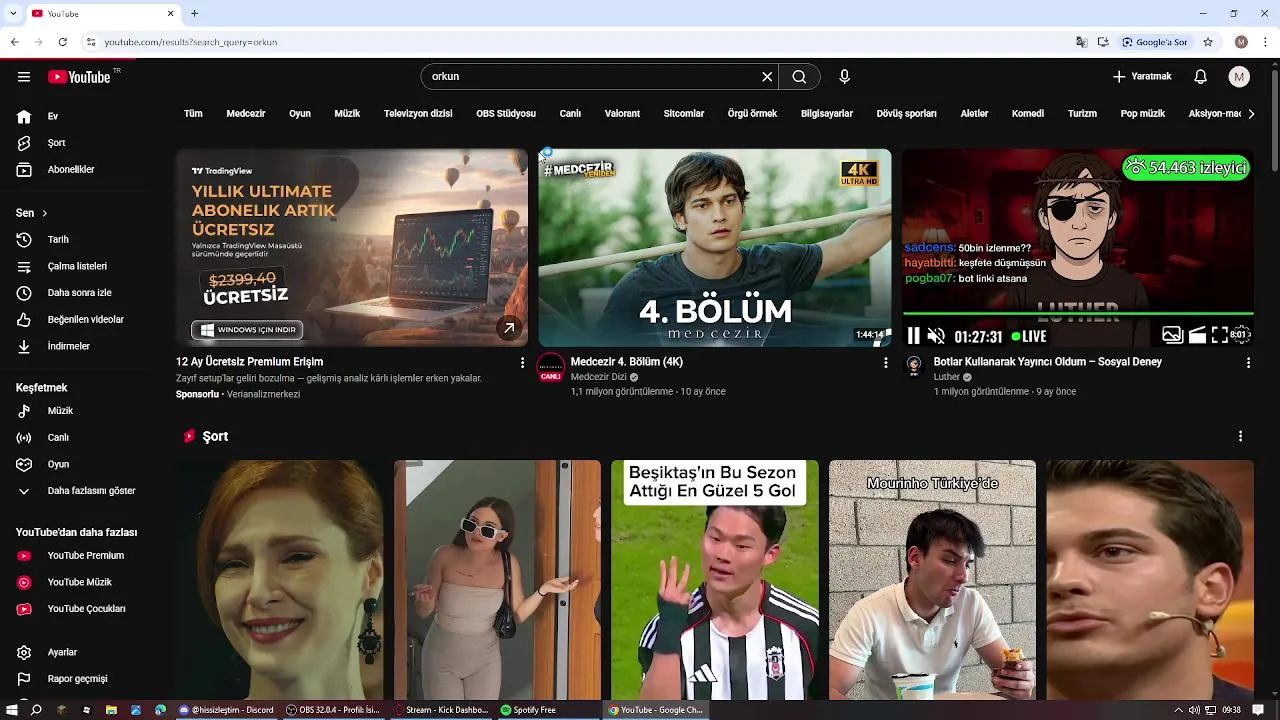Switch to Discord in taskbar
The height and width of the screenshot is (720, 1280).
pyautogui.click(x=226, y=710)
